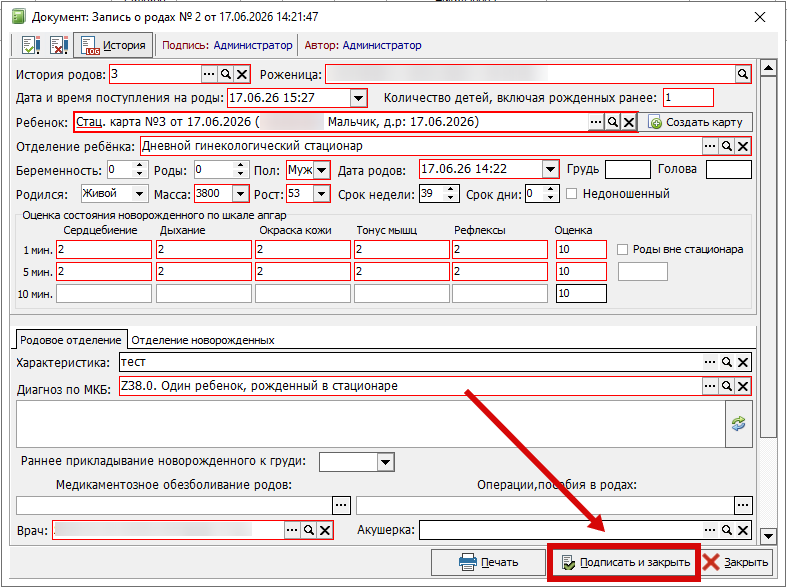The height and width of the screenshot is (588, 787).
Task: Click the Голова input field
Action: point(729,170)
